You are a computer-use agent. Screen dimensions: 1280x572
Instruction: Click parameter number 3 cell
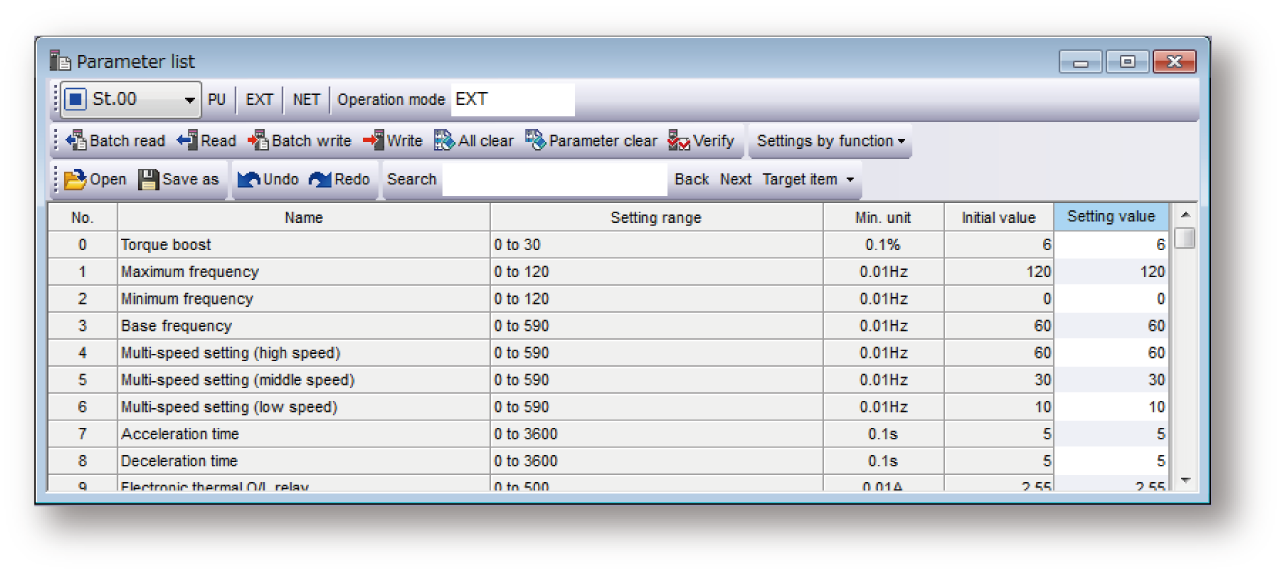(x=83, y=326)
